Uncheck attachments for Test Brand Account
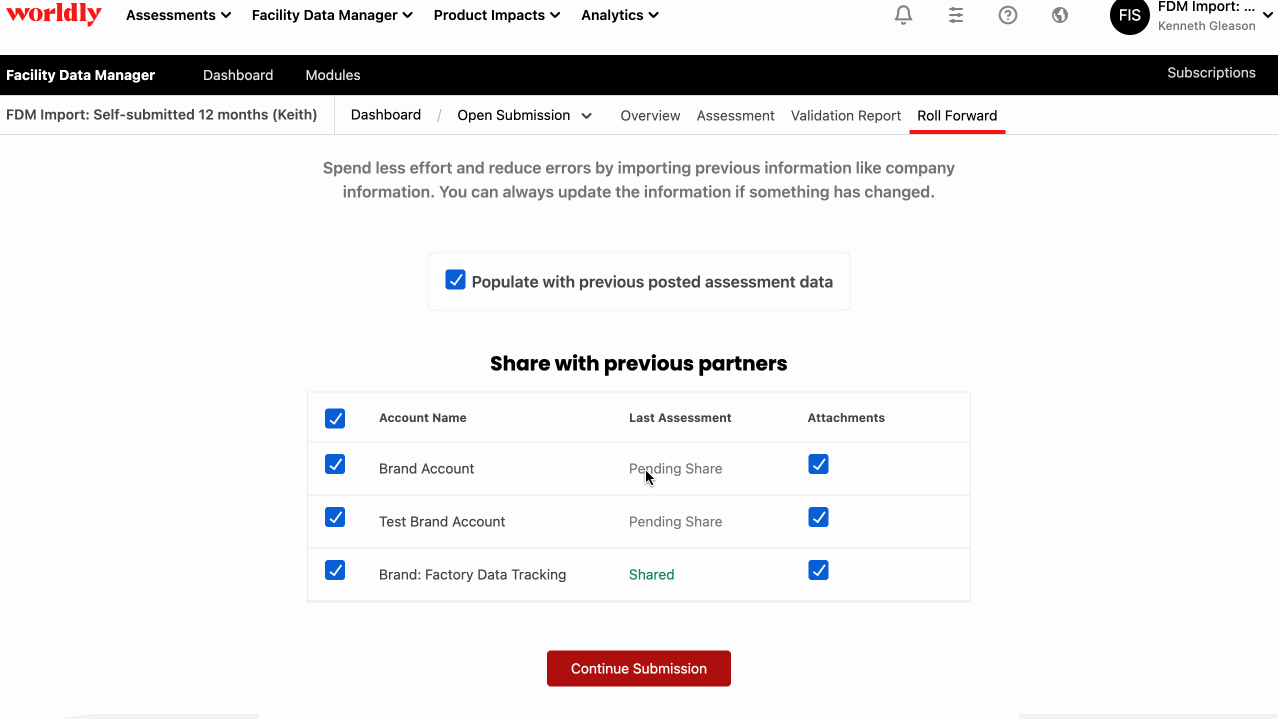 coord(818,518)
